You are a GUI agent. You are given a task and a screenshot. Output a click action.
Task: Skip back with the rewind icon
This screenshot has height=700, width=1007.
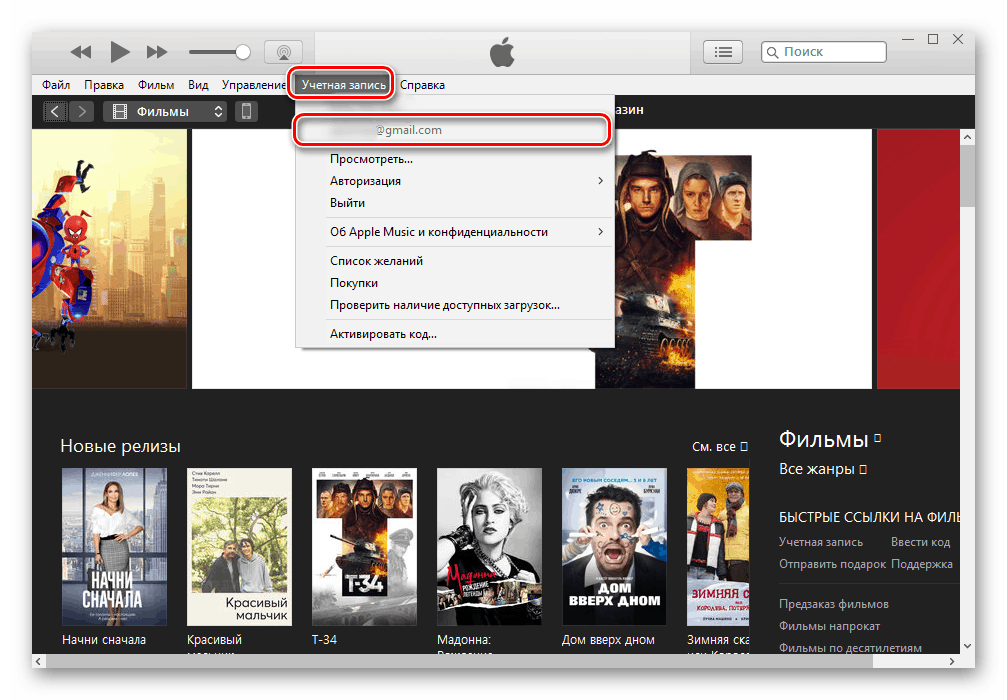point(81,52)
